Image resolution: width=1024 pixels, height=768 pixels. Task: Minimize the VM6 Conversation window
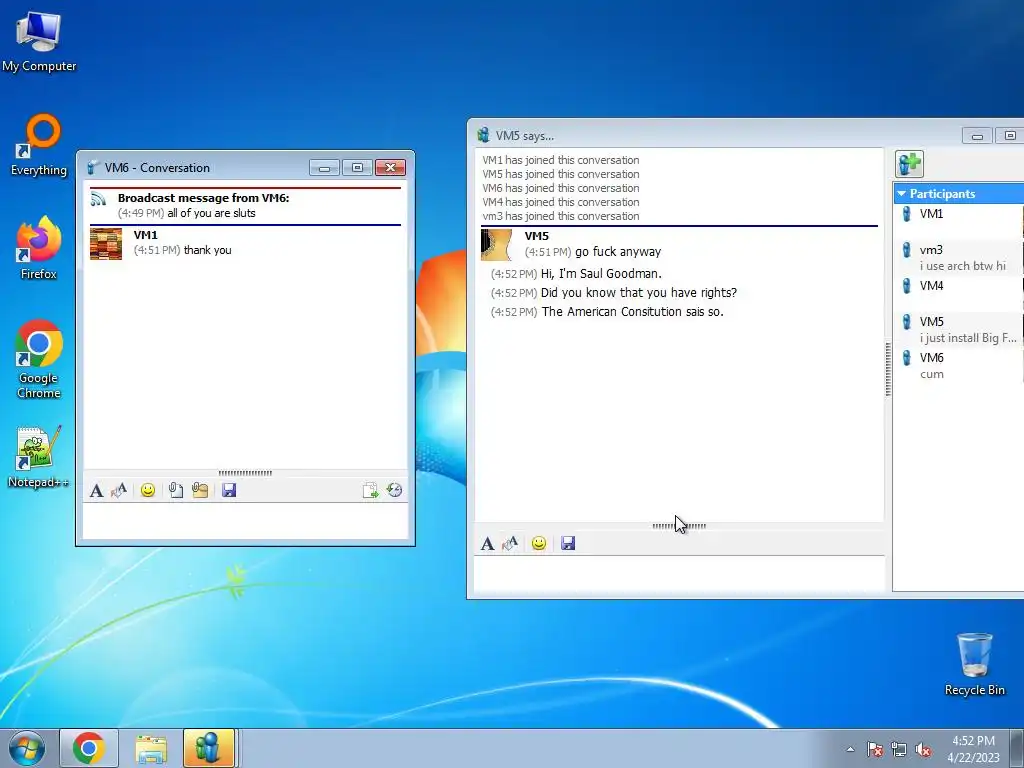tap(325, 168)
